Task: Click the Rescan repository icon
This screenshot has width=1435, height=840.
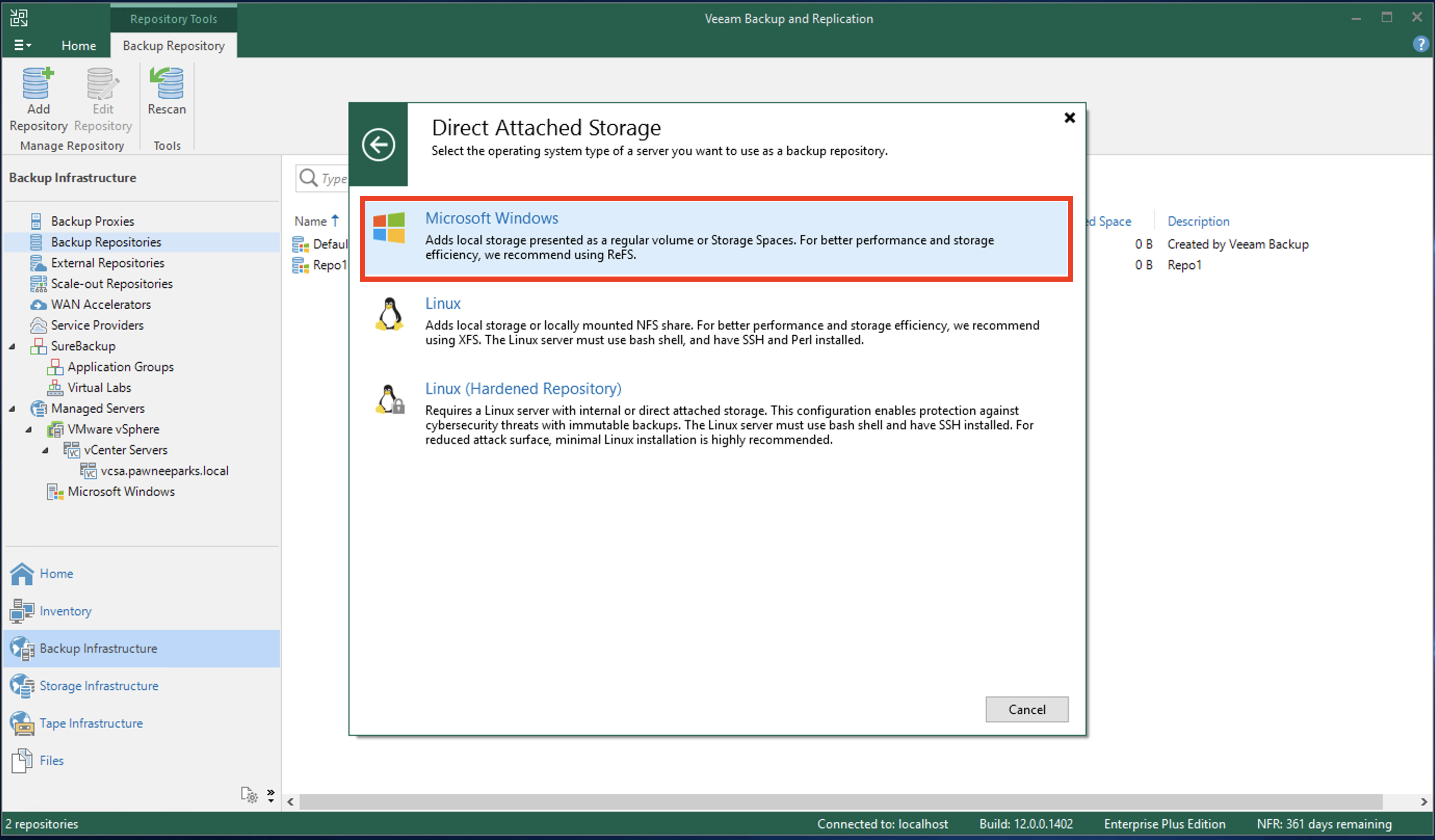Action: [x=167, y=83]
